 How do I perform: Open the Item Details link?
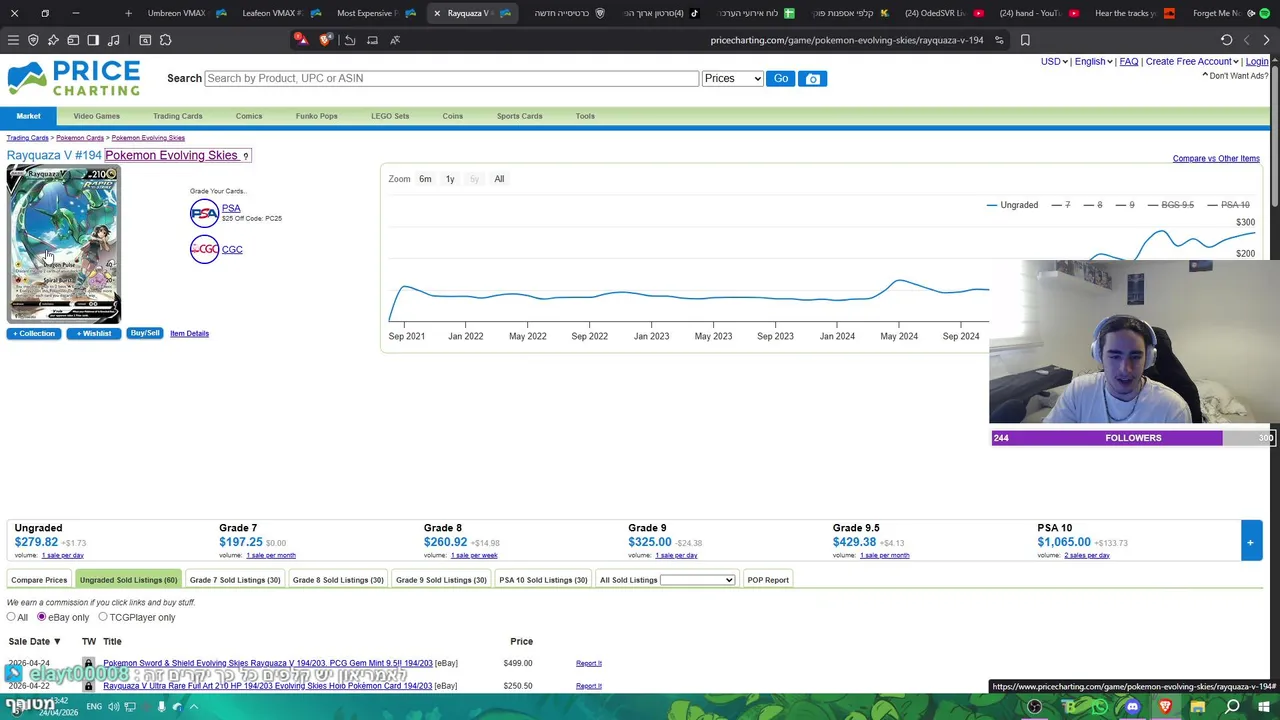(189, 333)
